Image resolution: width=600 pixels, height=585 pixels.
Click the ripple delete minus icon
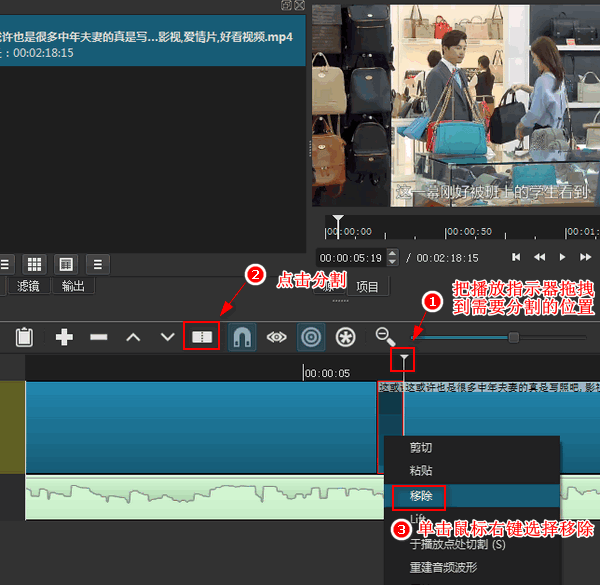point(99,337)
